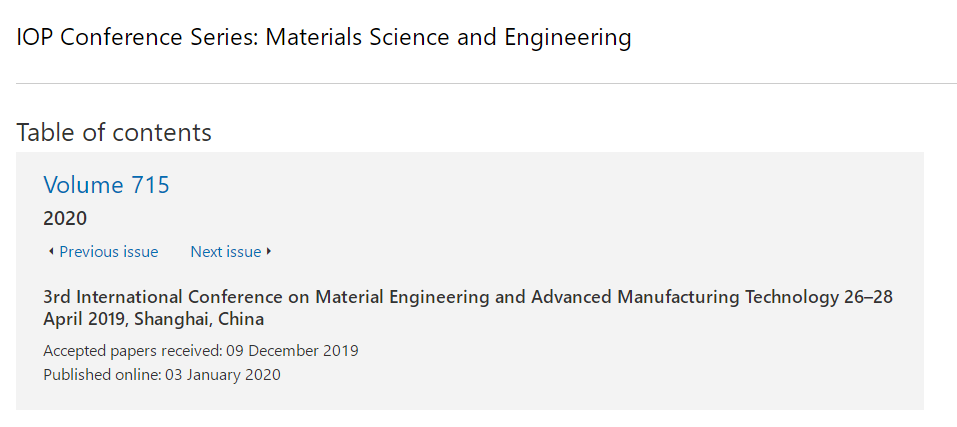
Task: Click the IOP Conference Series journal title
Action: pos(323,38)
